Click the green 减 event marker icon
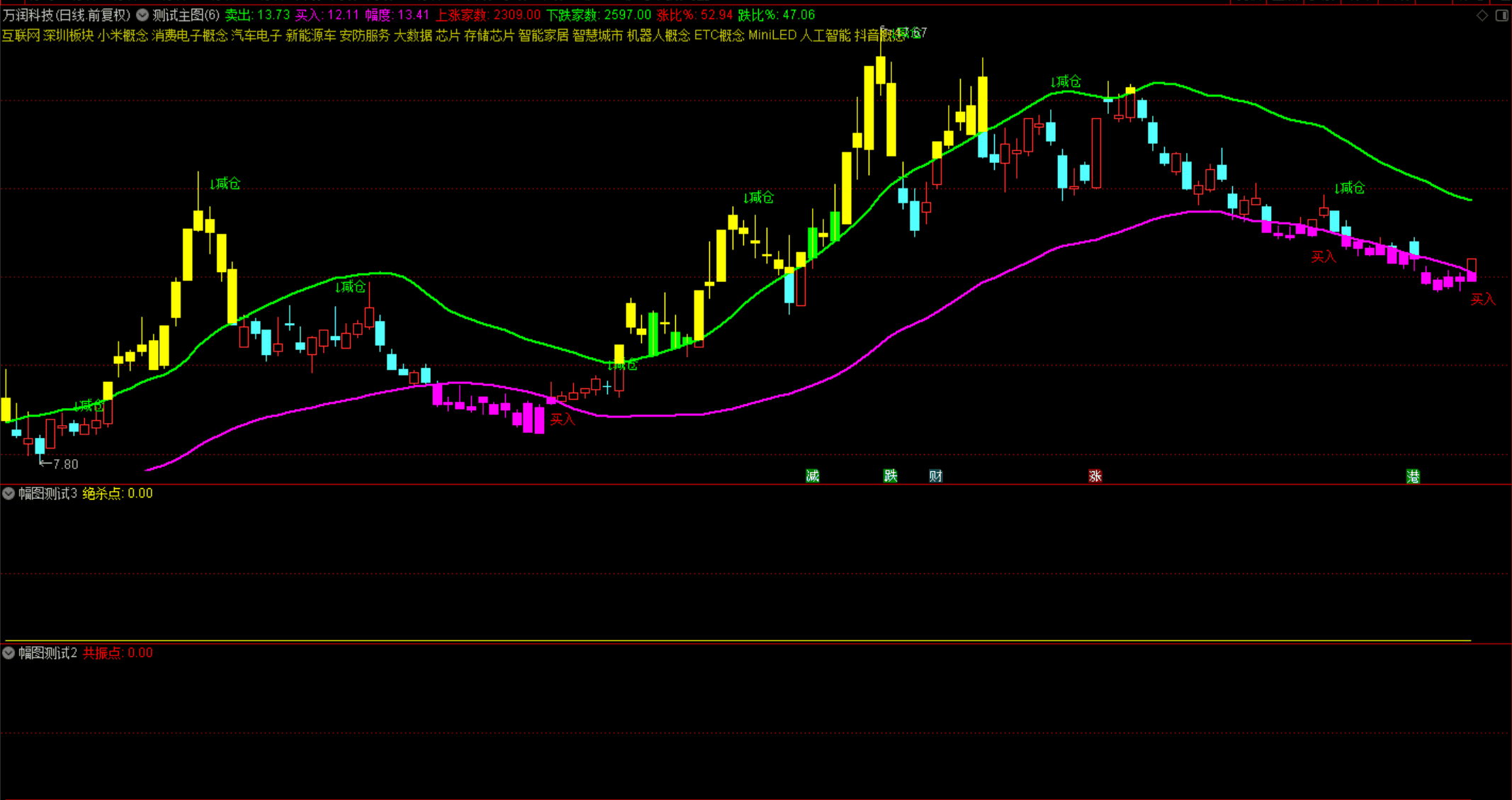The height and width of the screenshot is (800, 1512). (813, 476)
